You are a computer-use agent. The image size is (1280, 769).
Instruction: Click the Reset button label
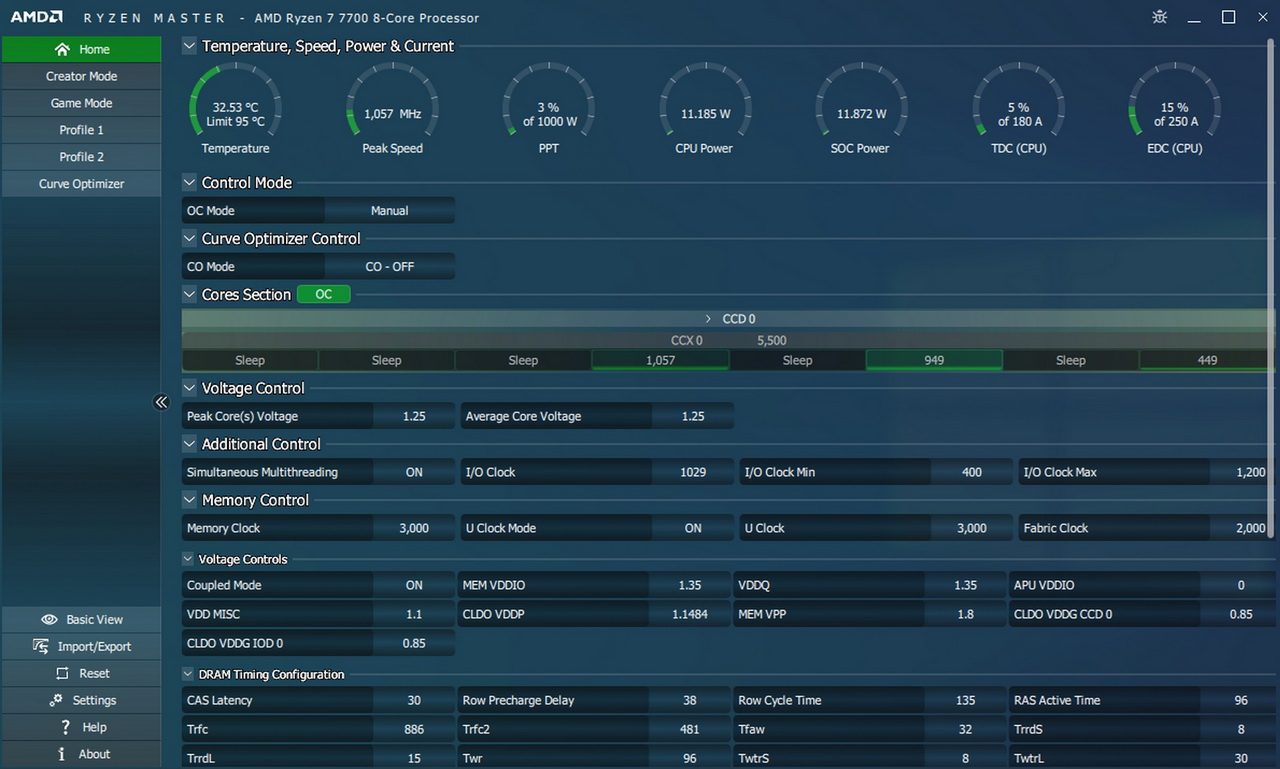94,674
